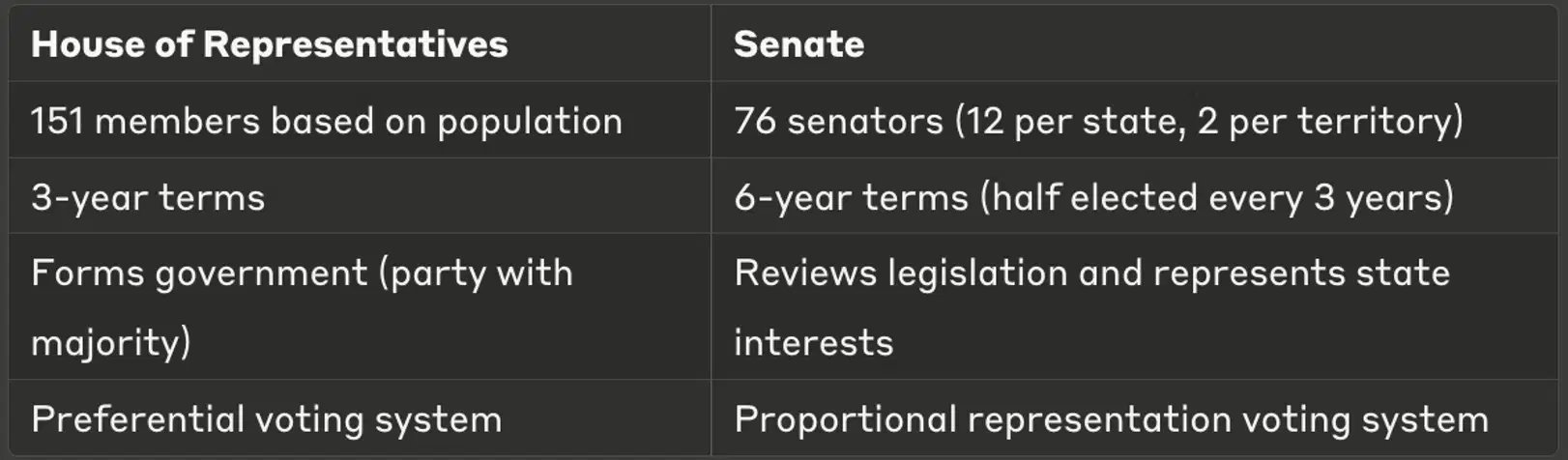Click the text 12 per state
Image resolution: width=1568 pixels, height=460 pixels.
point(1076,122)
